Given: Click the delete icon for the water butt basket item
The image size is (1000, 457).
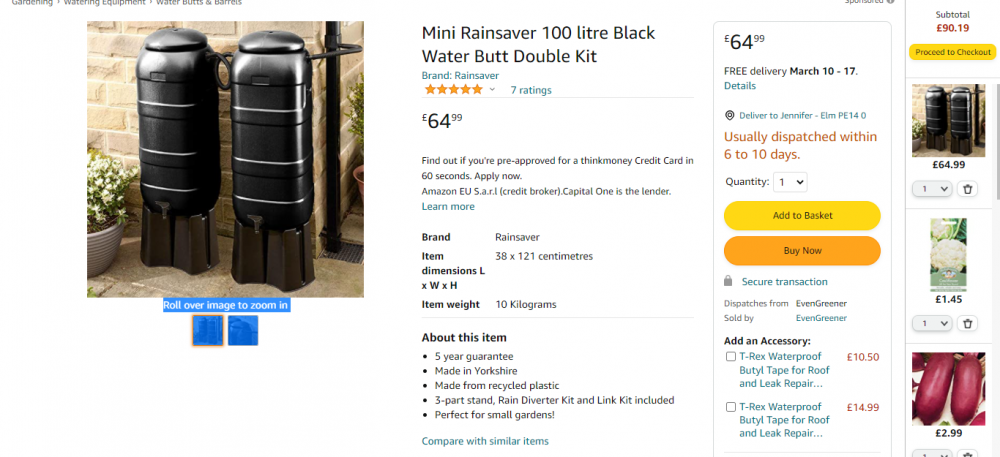Looking at the screenshot, I should click(967, 189).
